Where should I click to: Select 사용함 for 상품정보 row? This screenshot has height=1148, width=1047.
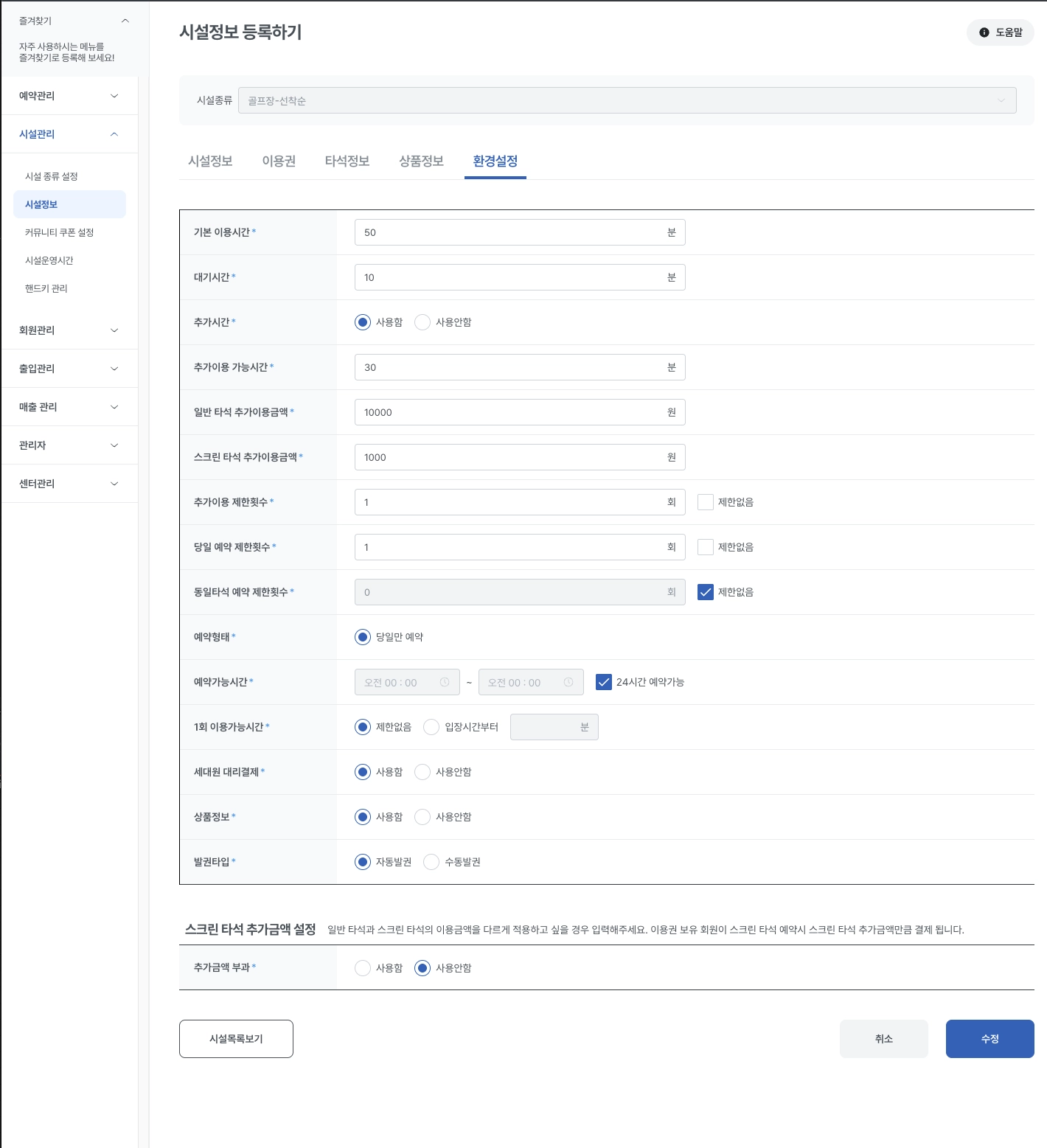363,817
